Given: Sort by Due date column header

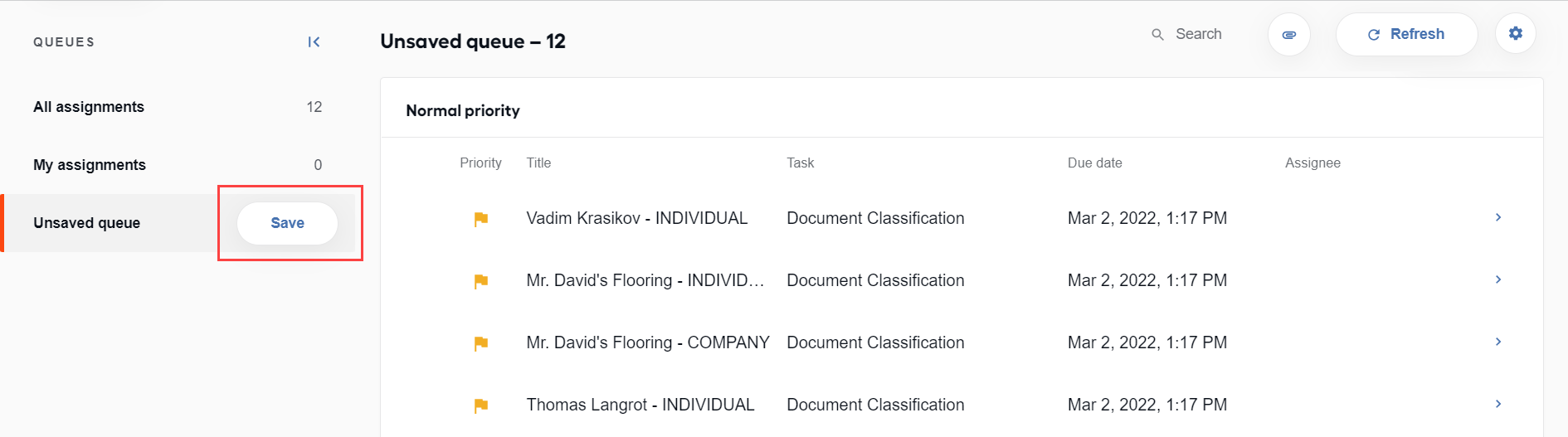Looking at the screenshot, I should tap(1094, 163).
